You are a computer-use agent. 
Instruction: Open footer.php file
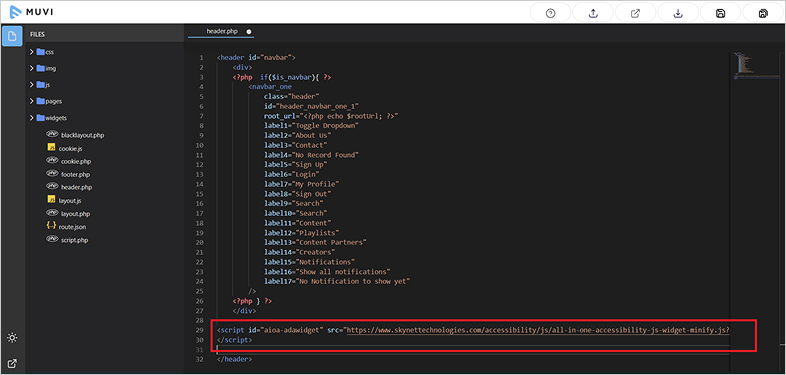76,174
